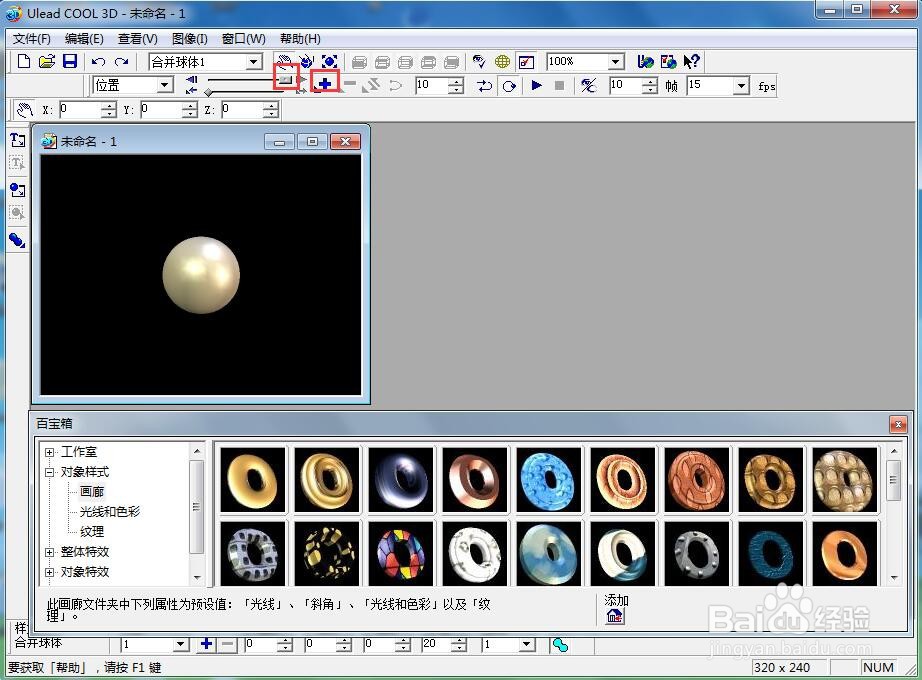Select the Resize object tool
This screenshot has height=680, width=922.
click(329, 61)
